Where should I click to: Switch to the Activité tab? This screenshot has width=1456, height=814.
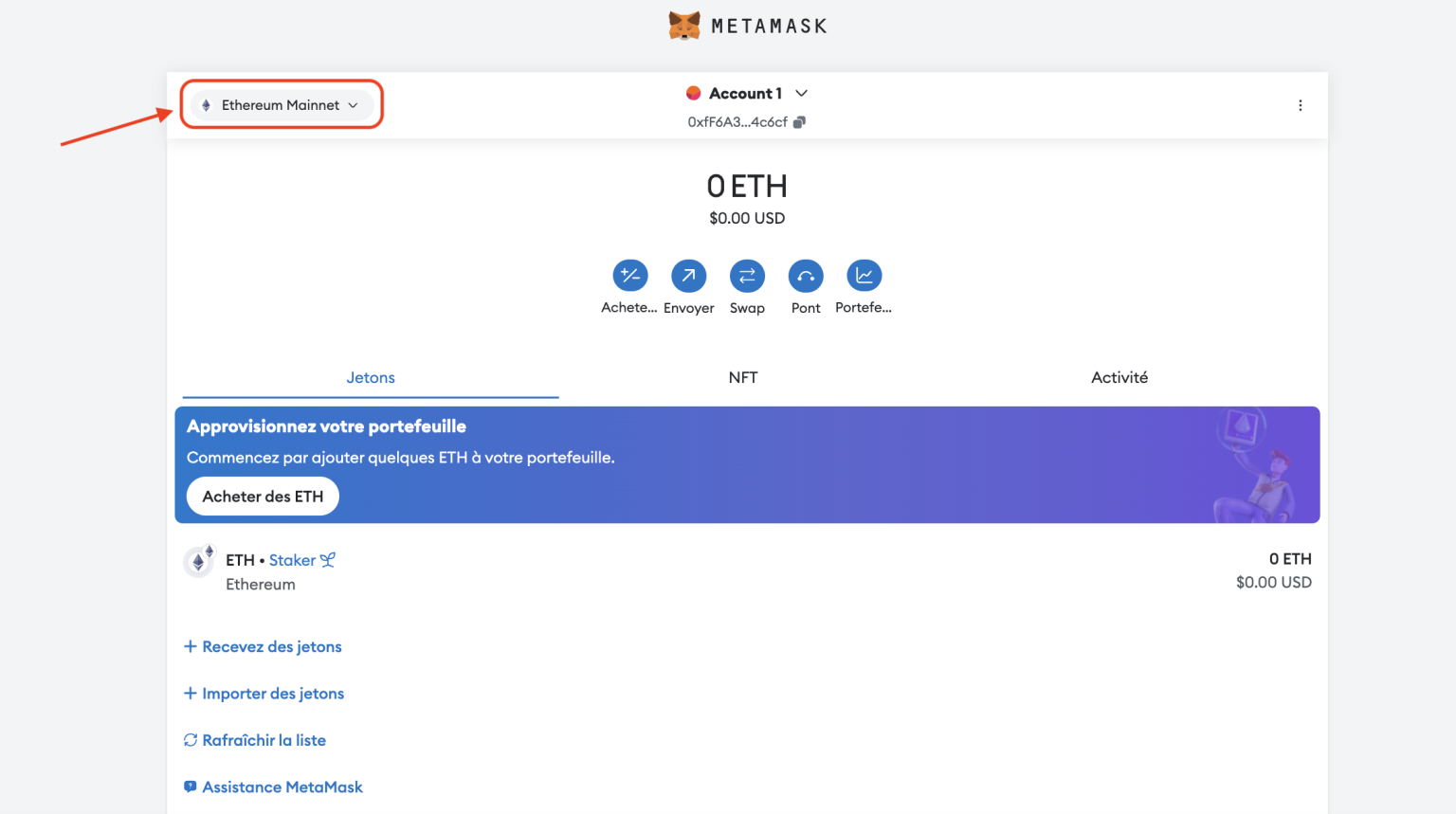coord(1119,377)
